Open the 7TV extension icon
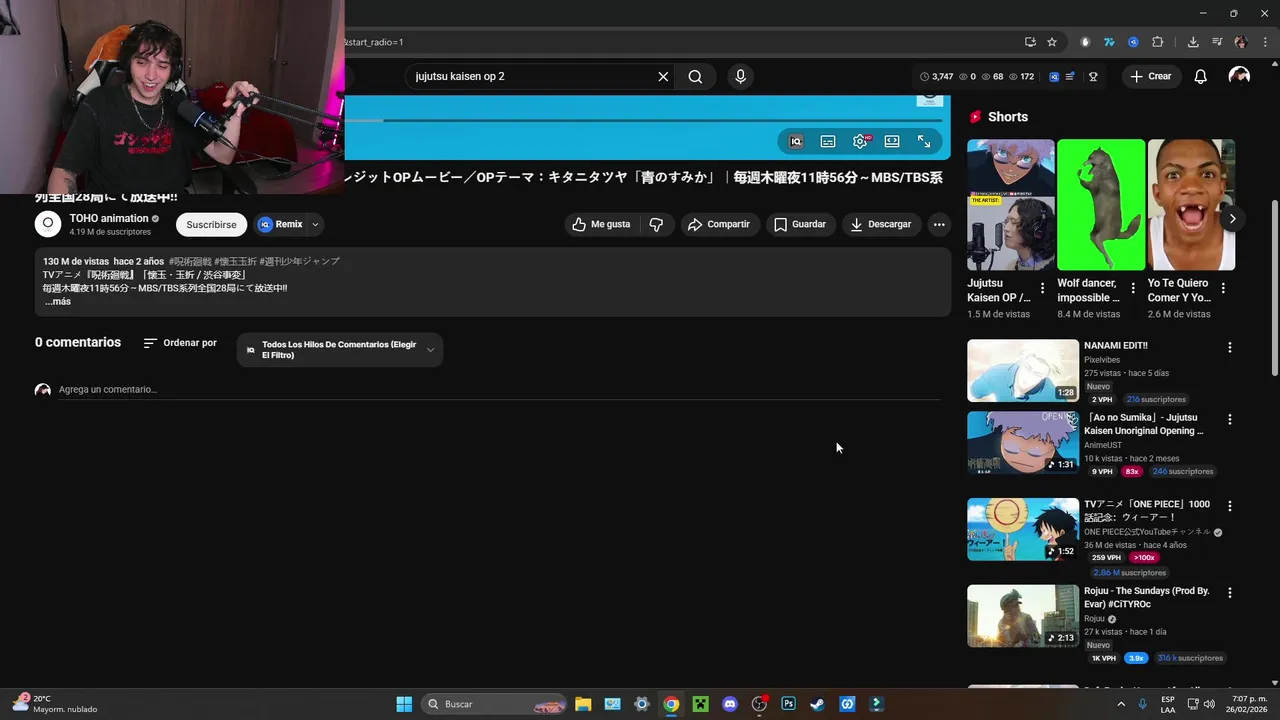 [1109, 42]
